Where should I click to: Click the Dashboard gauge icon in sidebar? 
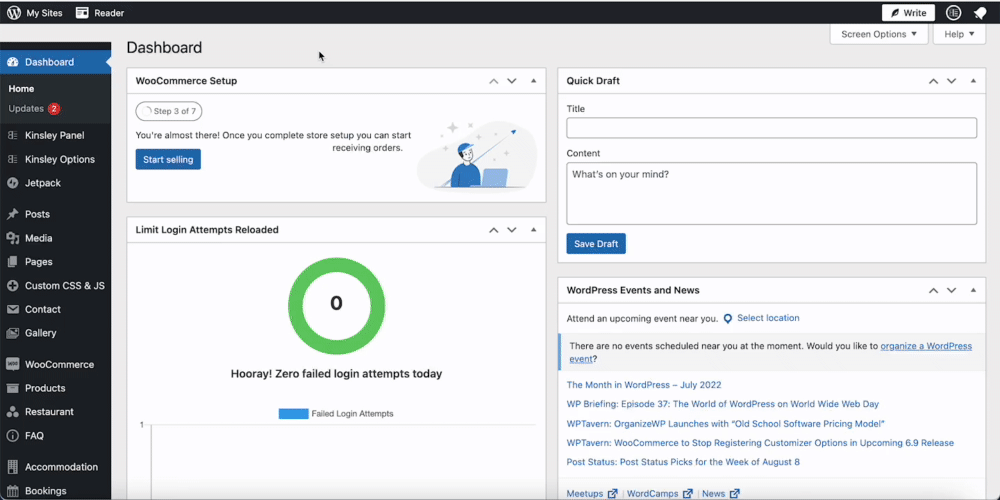[x=12, y=62]
